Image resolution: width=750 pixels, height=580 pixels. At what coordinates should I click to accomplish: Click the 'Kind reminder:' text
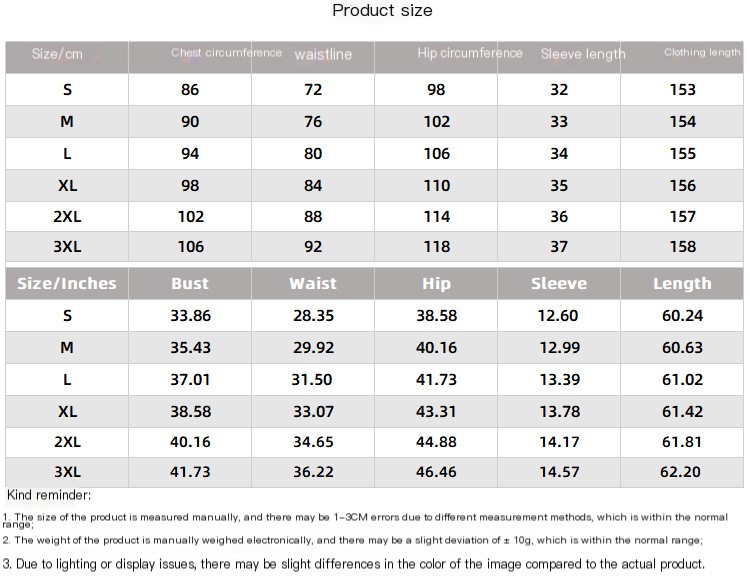(49, 495)
